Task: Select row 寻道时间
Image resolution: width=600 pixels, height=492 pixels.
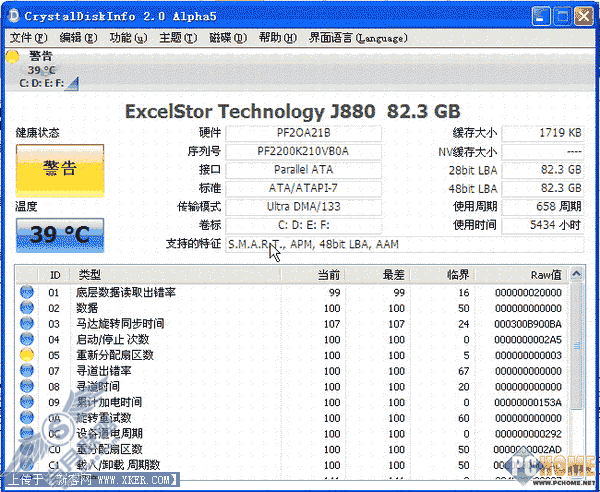Action: [x=292, y=387]
